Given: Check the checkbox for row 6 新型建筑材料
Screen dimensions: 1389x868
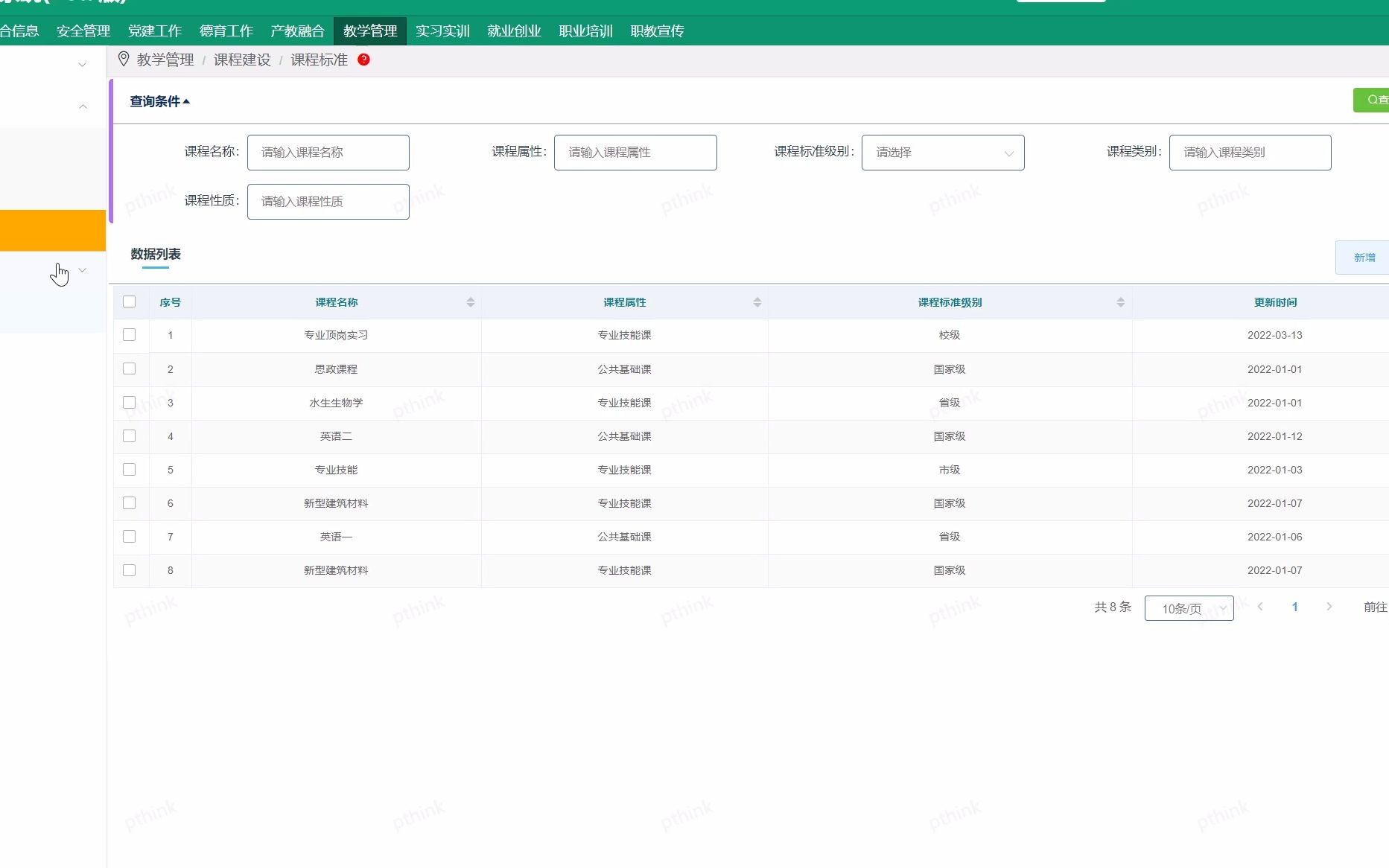Looking at the screenshot, I should coord(130,503).
